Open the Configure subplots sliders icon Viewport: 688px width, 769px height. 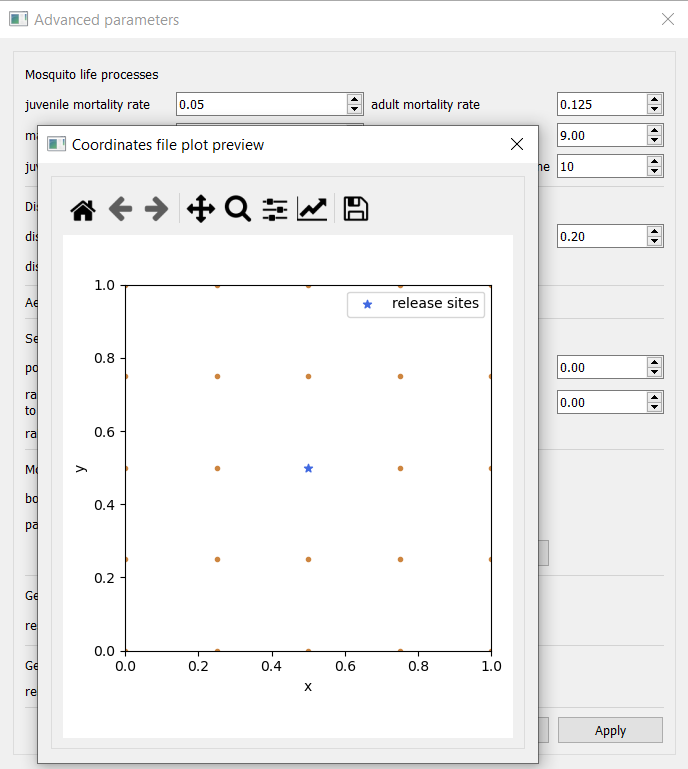tap(275, 209)
